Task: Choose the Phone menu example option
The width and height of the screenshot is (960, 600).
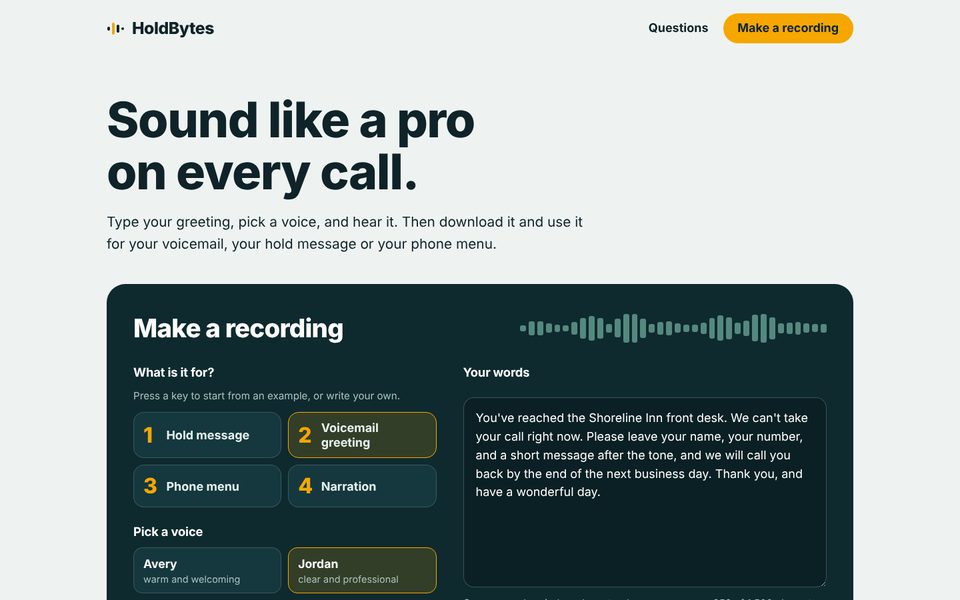Action: click(207, 486)
